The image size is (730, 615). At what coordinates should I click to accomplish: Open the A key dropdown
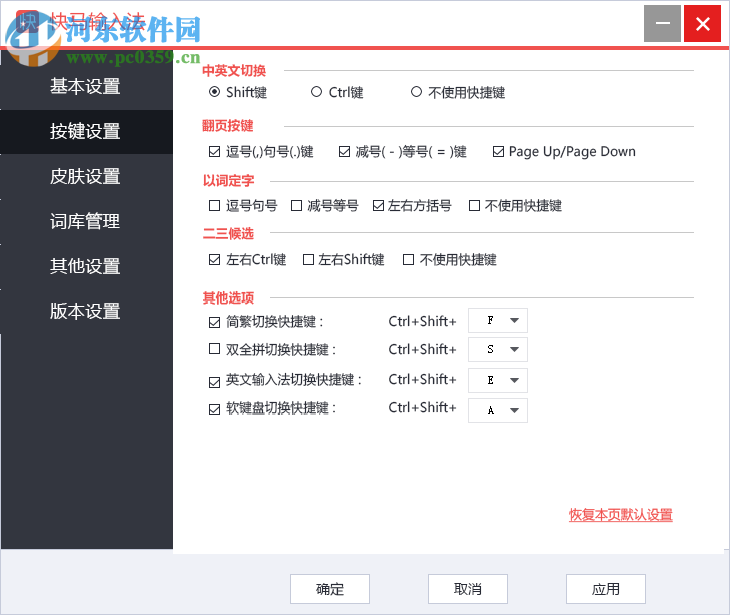tap(498, 410)
